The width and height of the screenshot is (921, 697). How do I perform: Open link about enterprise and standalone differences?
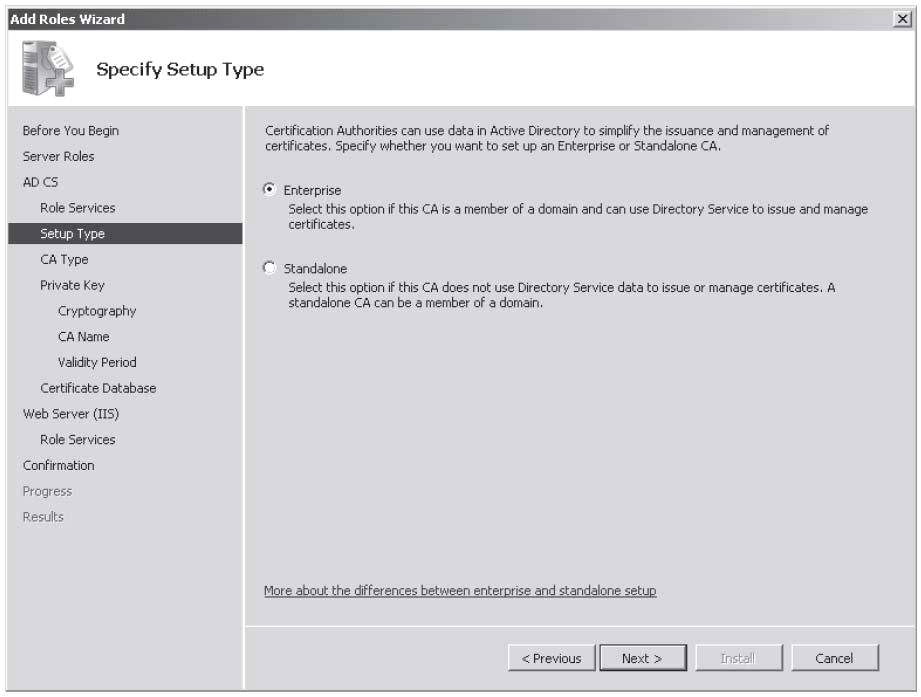coord(460,591)
